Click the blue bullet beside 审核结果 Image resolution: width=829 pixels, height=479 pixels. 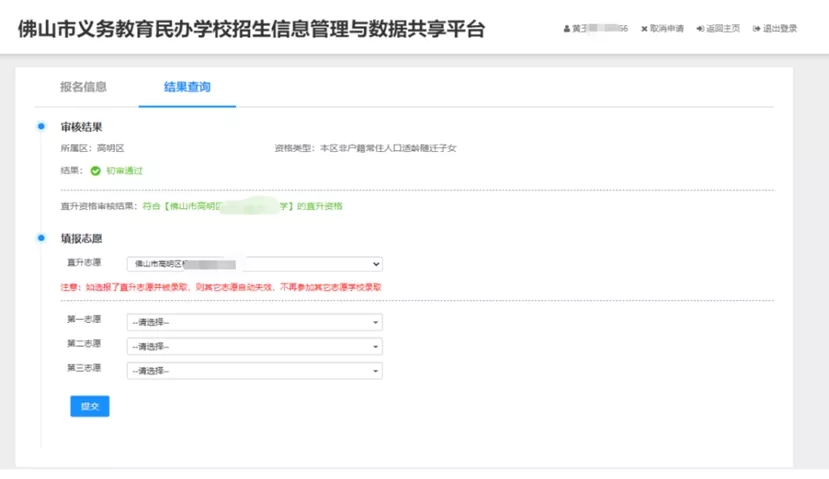pyautogui.click(x=41, y=127)
